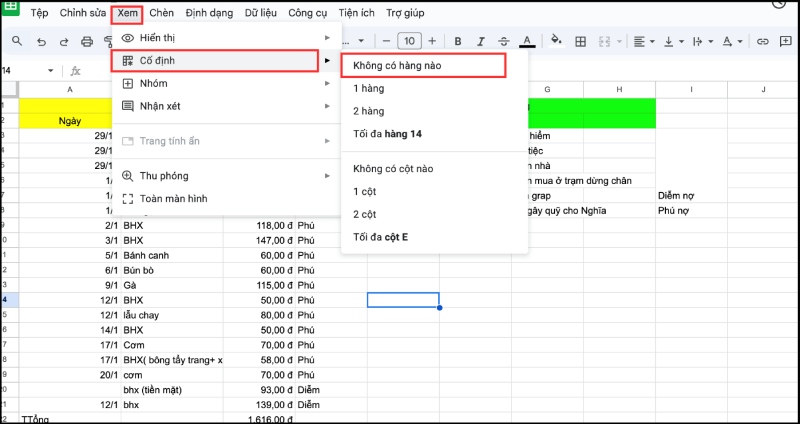Click the cell containing Phú nợ
This screenshot has height=424, width=800.
691,210
